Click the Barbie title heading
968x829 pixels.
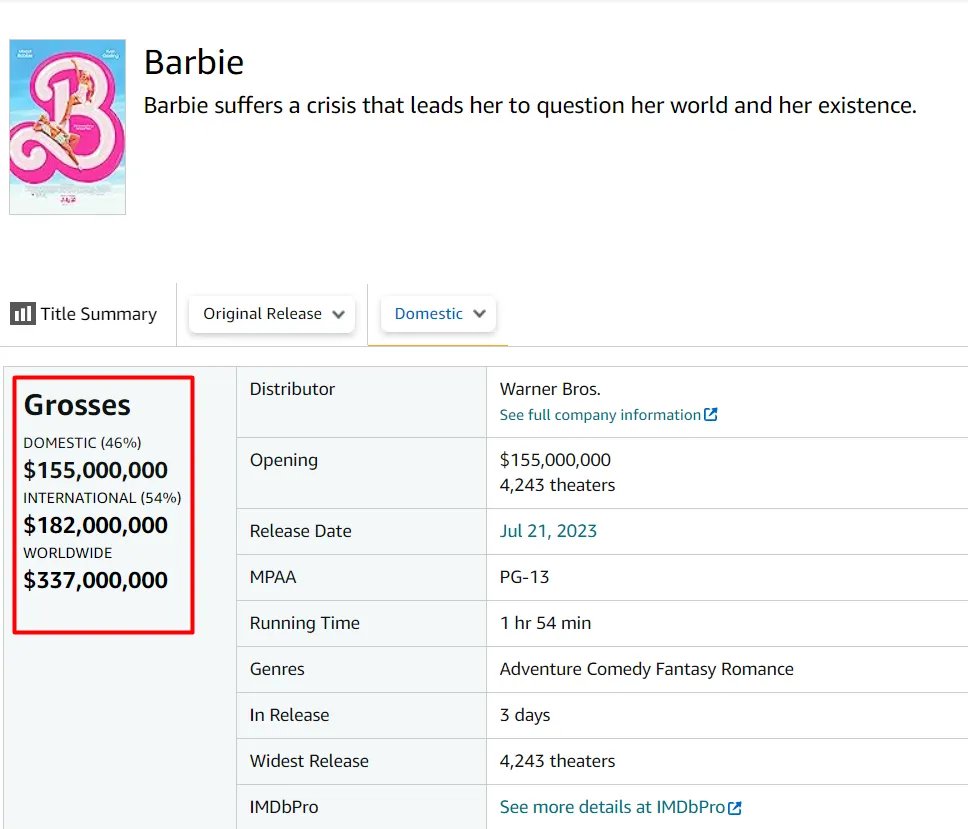(x=194, y=62)
